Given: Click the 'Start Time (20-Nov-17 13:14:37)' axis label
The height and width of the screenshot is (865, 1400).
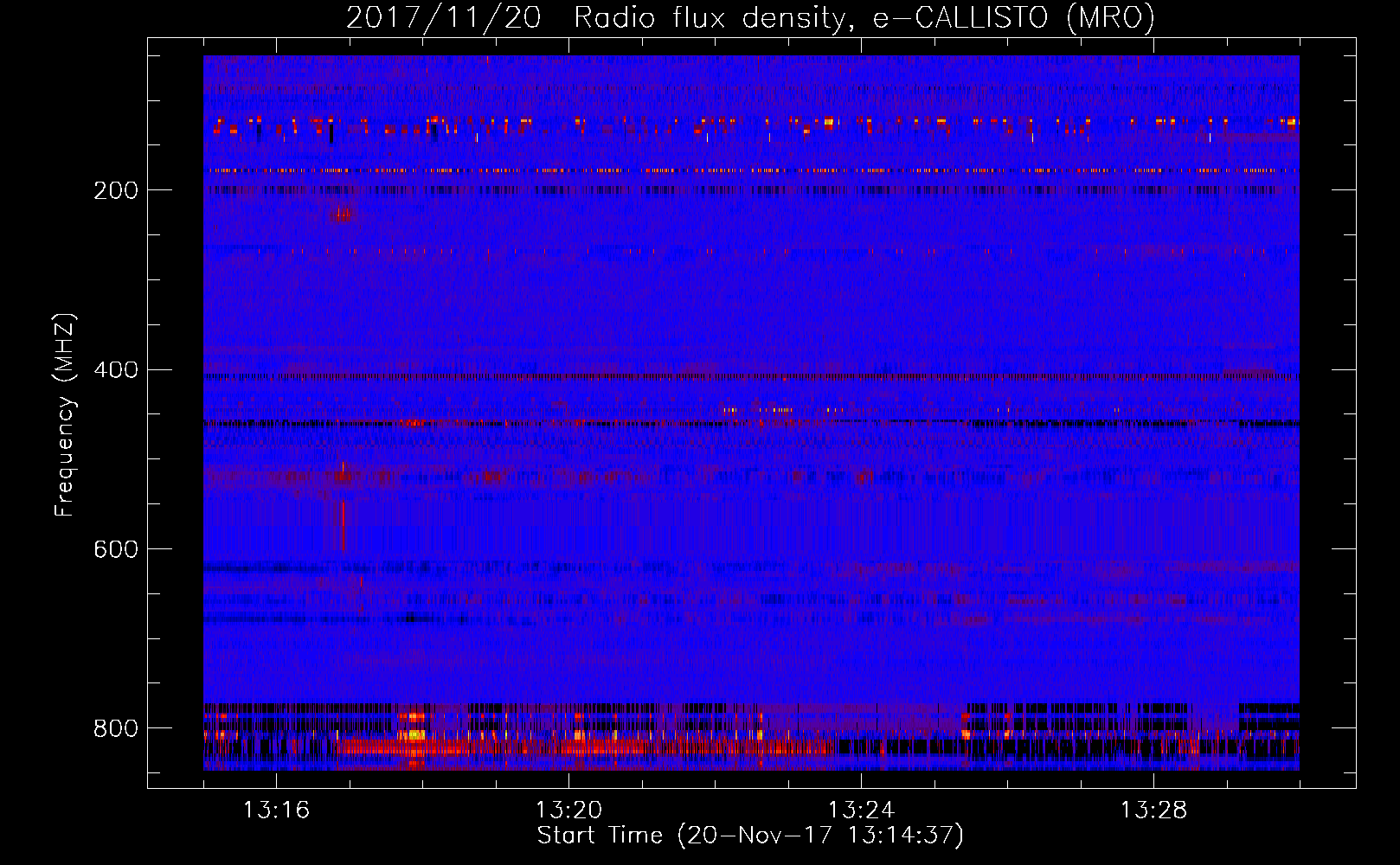Looking at the screenshot, I should pos(750,836).
